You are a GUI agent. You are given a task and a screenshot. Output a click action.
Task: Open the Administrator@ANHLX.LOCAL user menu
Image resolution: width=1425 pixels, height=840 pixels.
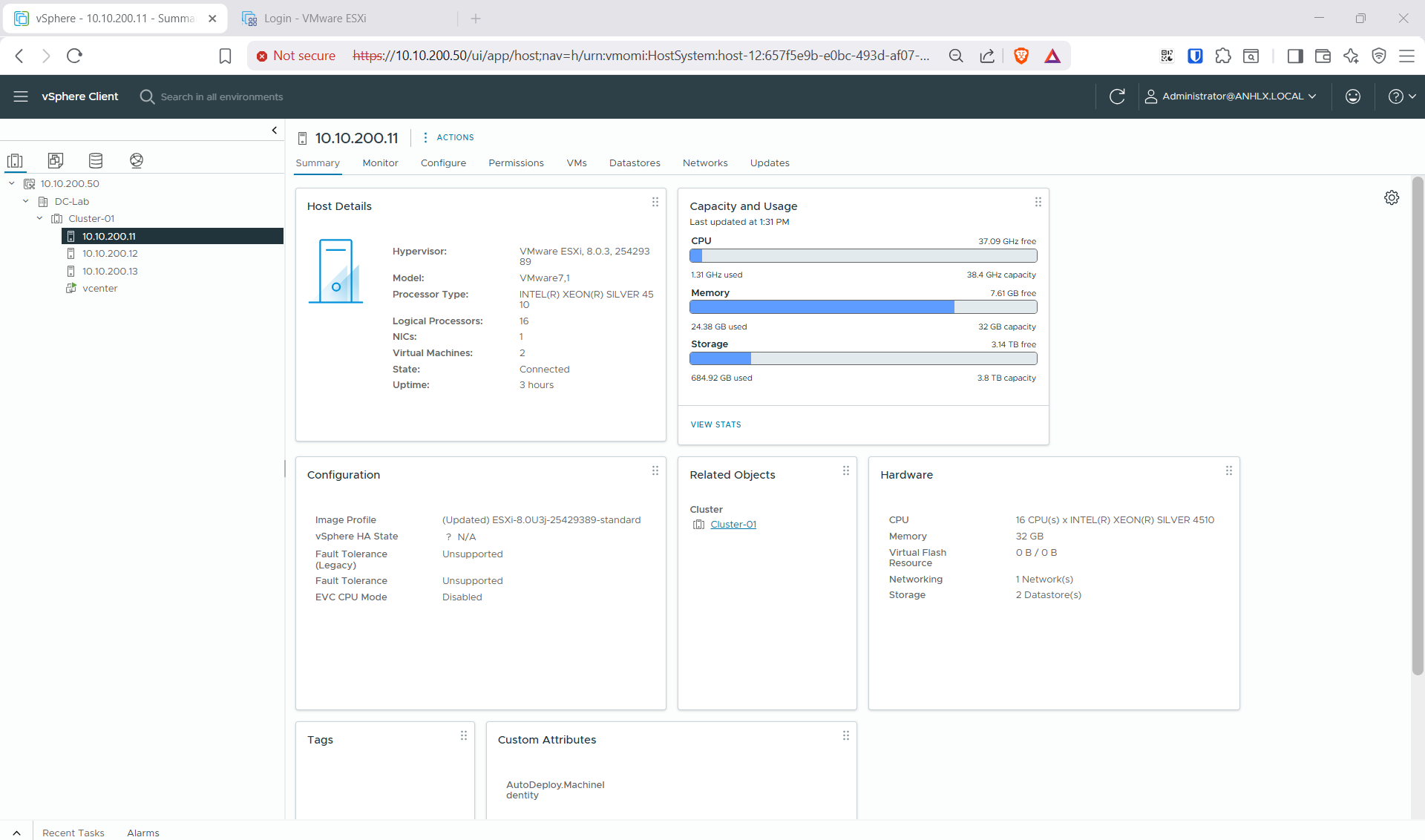(1231, 96)
